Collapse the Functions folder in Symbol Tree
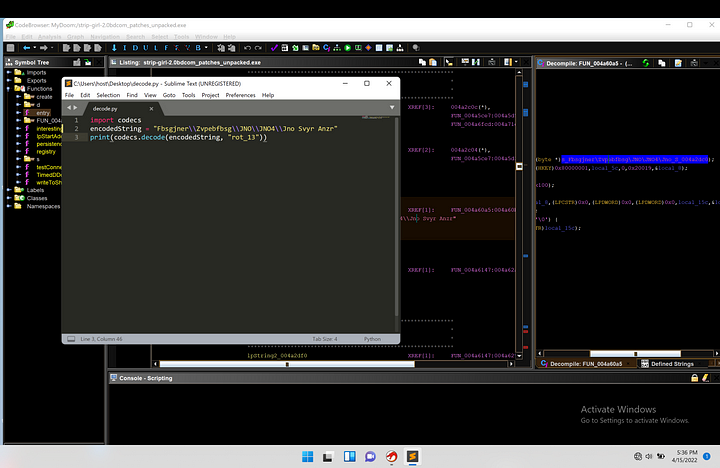The image size is (720, 468). [x=9, y=89]
